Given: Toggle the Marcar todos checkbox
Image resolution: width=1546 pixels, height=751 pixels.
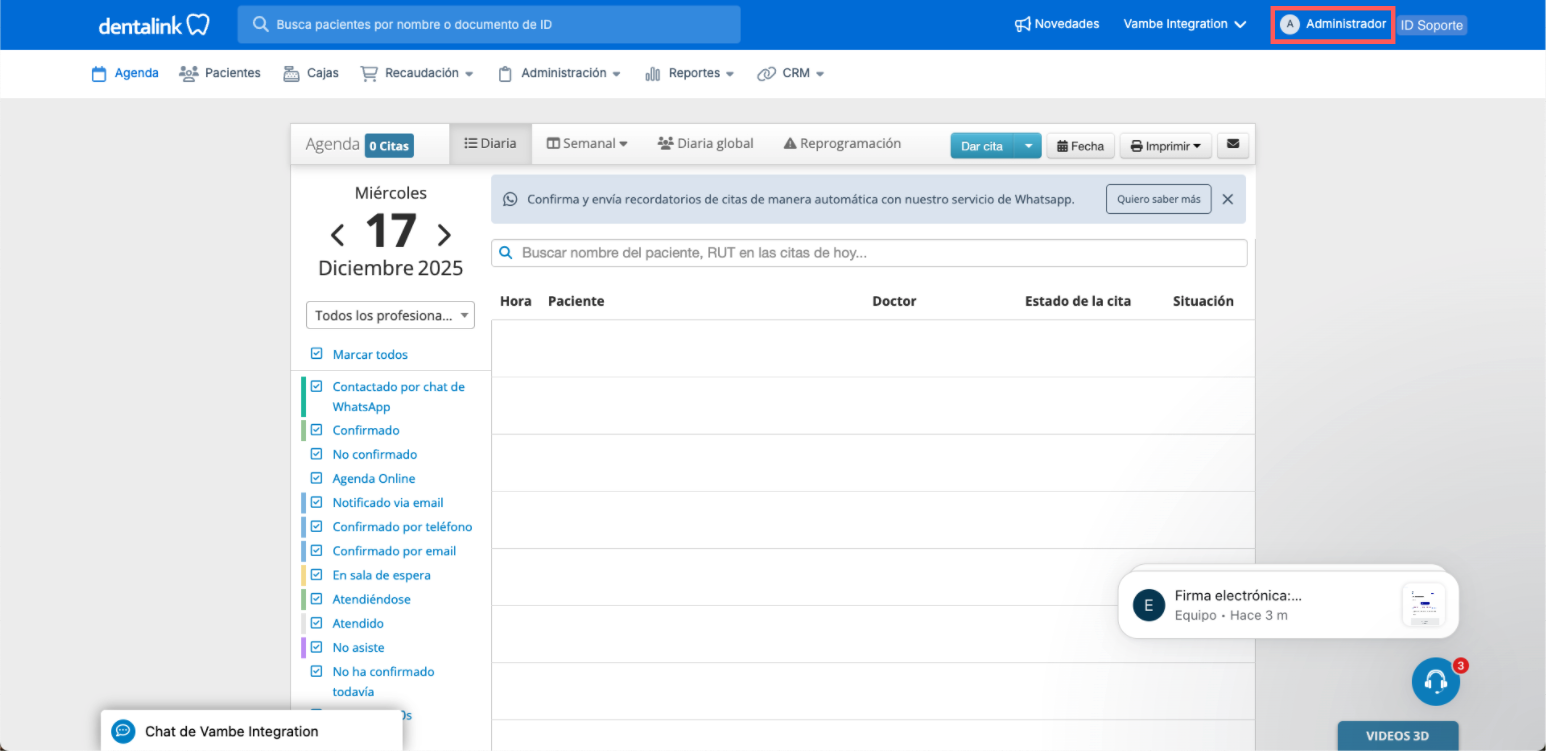Looking at the screenshot, I should coord(317,354).
